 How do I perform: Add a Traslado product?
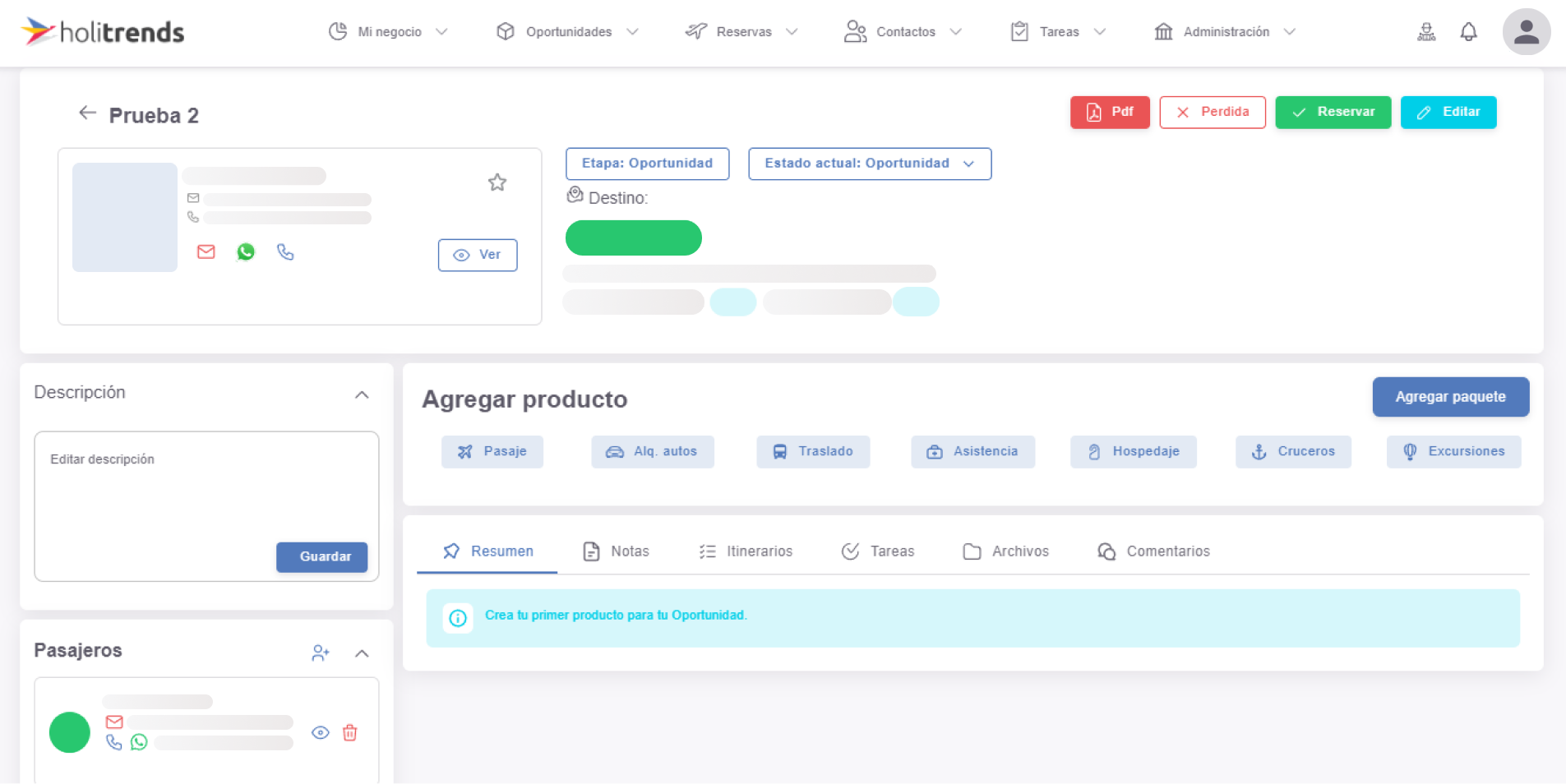coord(813,452)
